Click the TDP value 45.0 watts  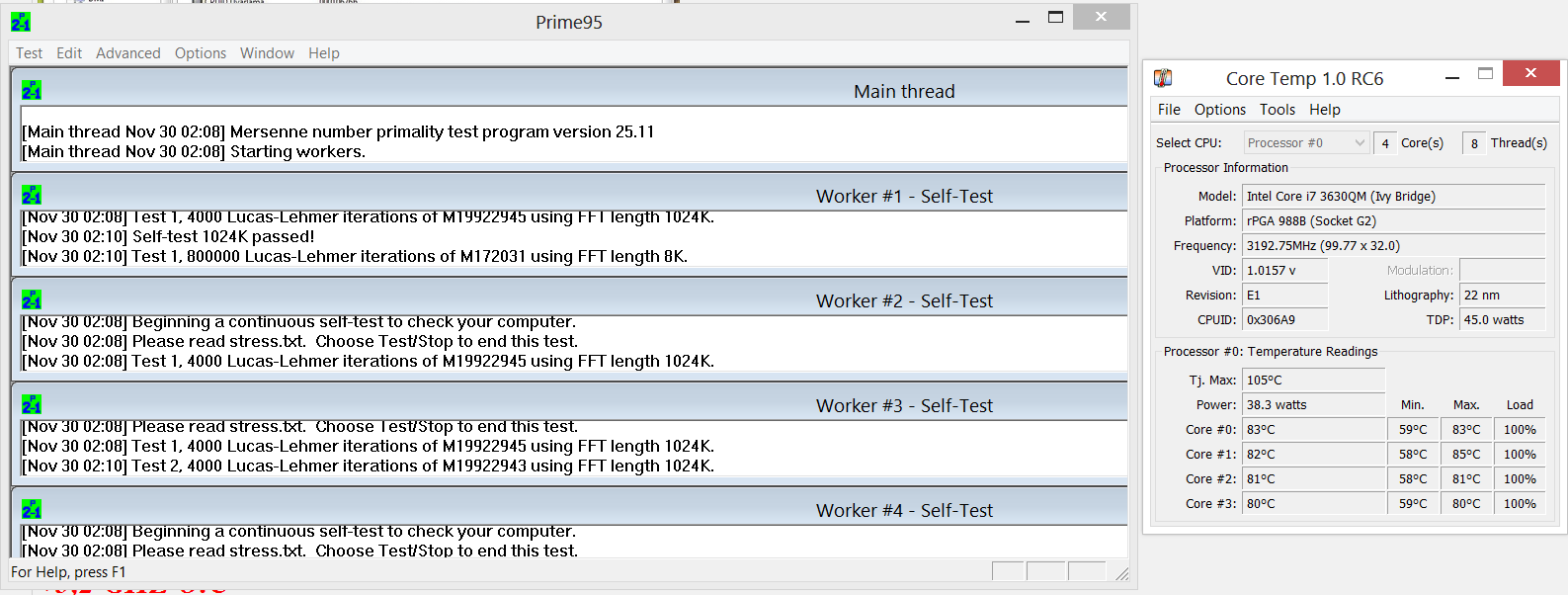[1502, 320]
